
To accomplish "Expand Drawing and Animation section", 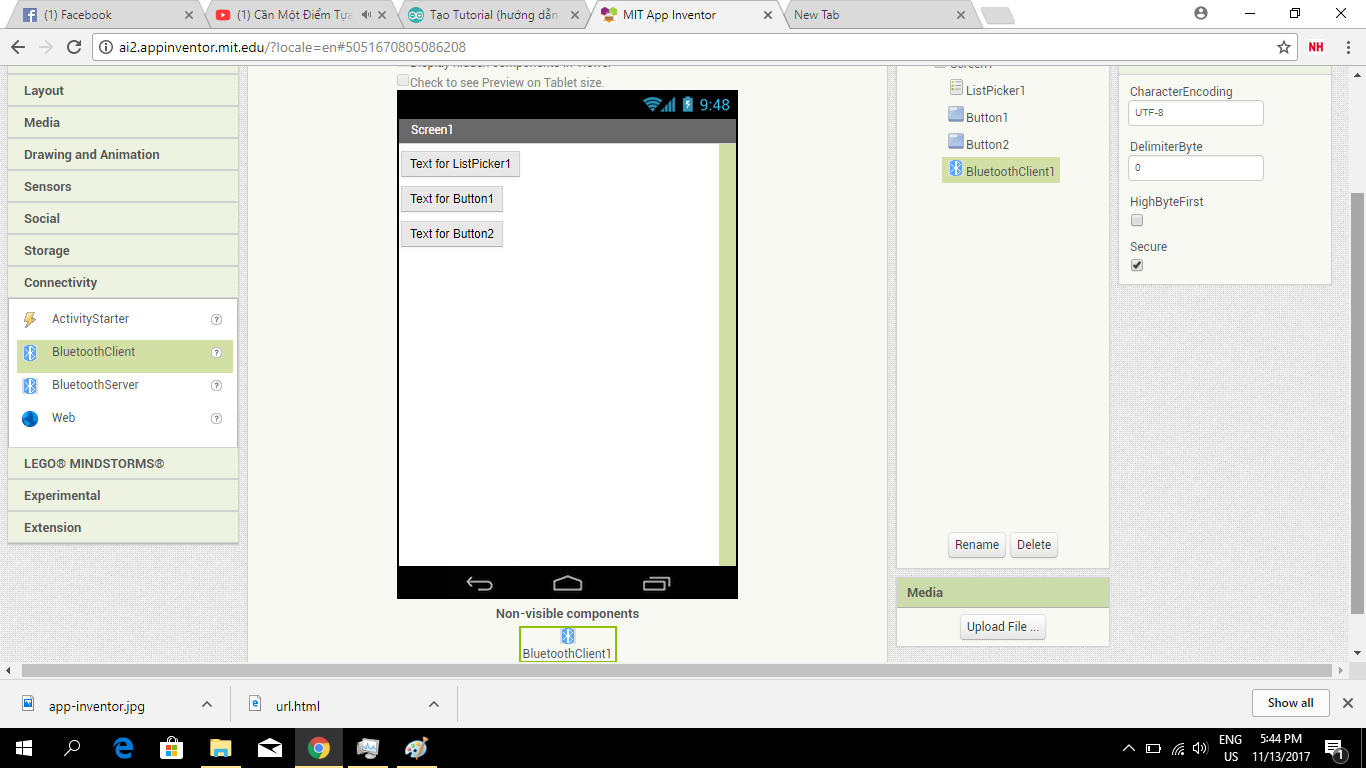I will [123, 154].
